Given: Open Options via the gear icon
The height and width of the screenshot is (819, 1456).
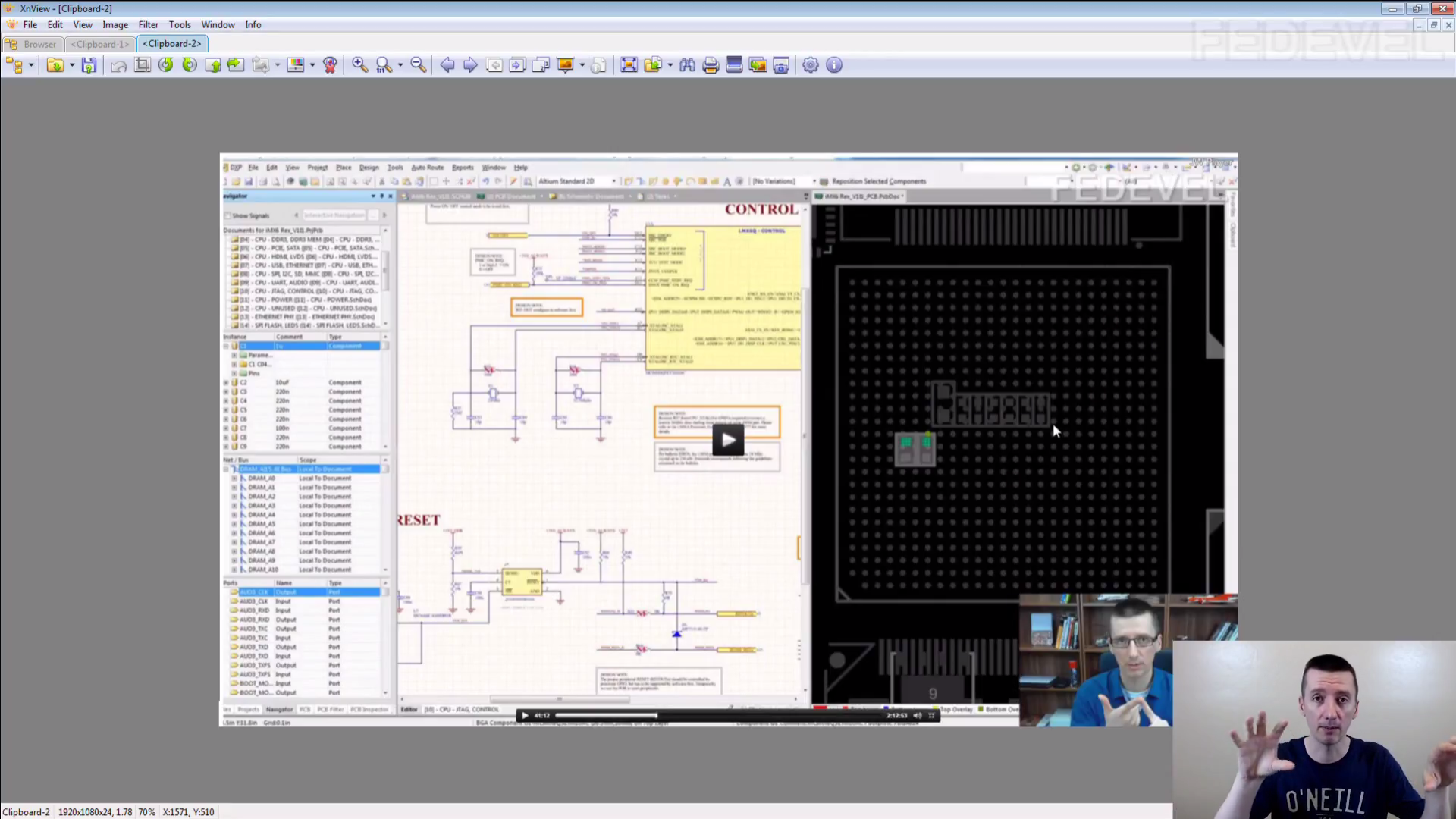Looking at the screenshot, I should coord(811,65).
